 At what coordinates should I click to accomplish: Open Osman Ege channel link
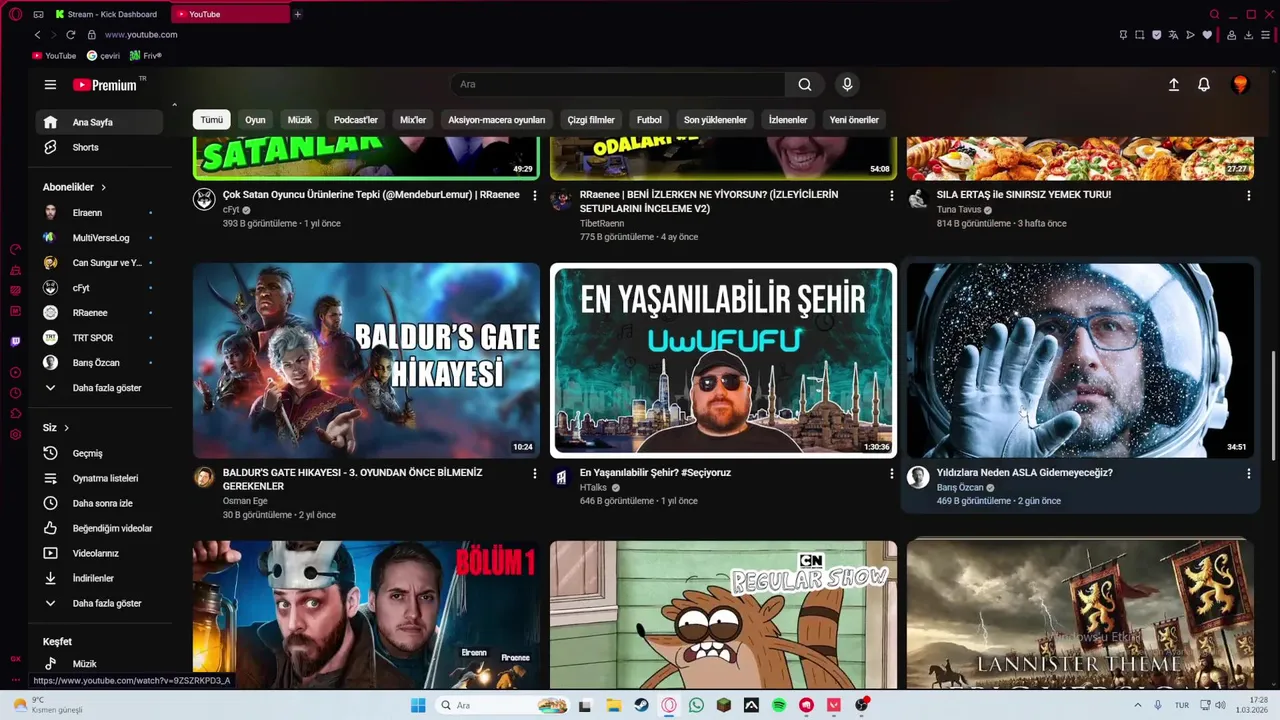(245, 501)
